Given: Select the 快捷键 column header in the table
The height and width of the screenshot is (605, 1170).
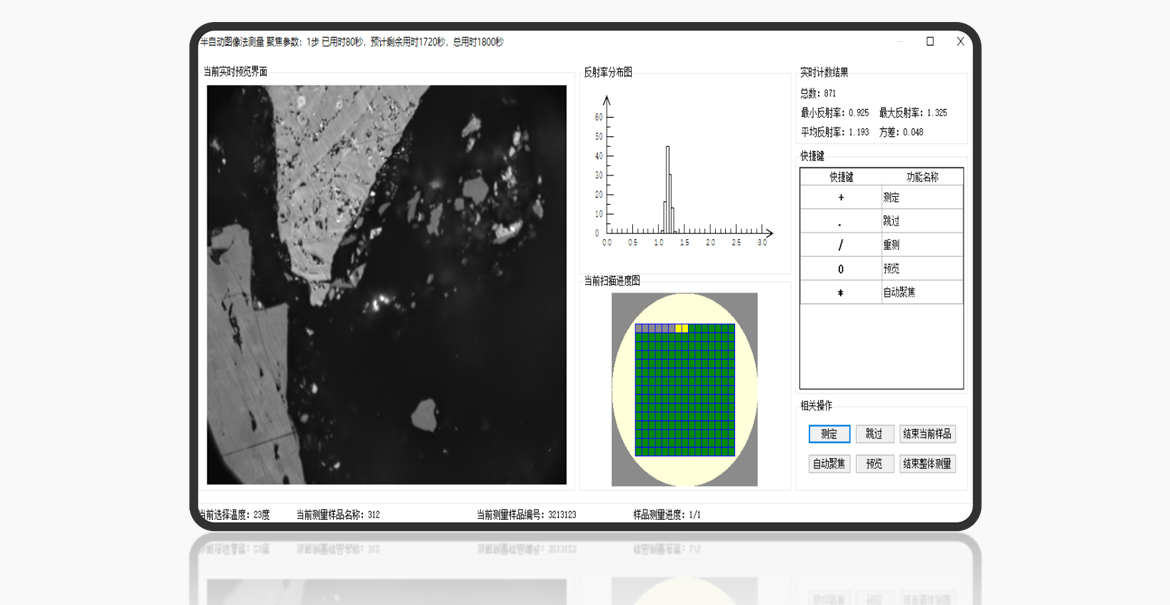Looking at the screenshot, I should click(841, 177).
